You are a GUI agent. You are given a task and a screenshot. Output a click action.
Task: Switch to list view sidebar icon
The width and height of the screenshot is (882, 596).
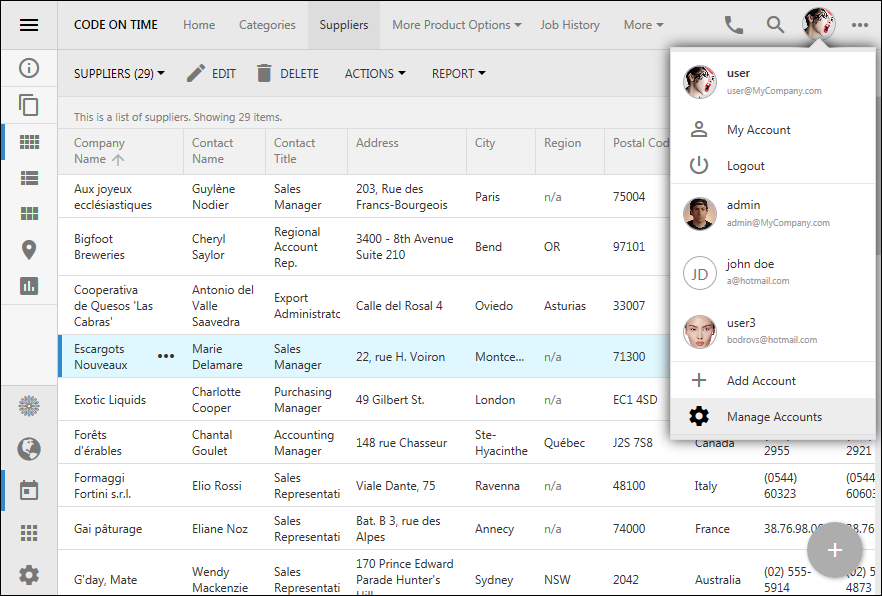[29, 178]
